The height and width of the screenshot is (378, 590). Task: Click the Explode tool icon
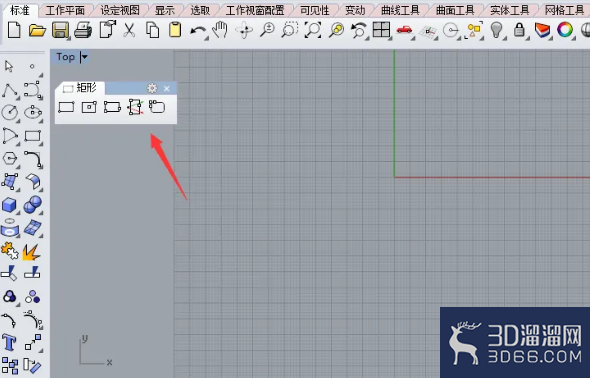click(x=31, y=252)
